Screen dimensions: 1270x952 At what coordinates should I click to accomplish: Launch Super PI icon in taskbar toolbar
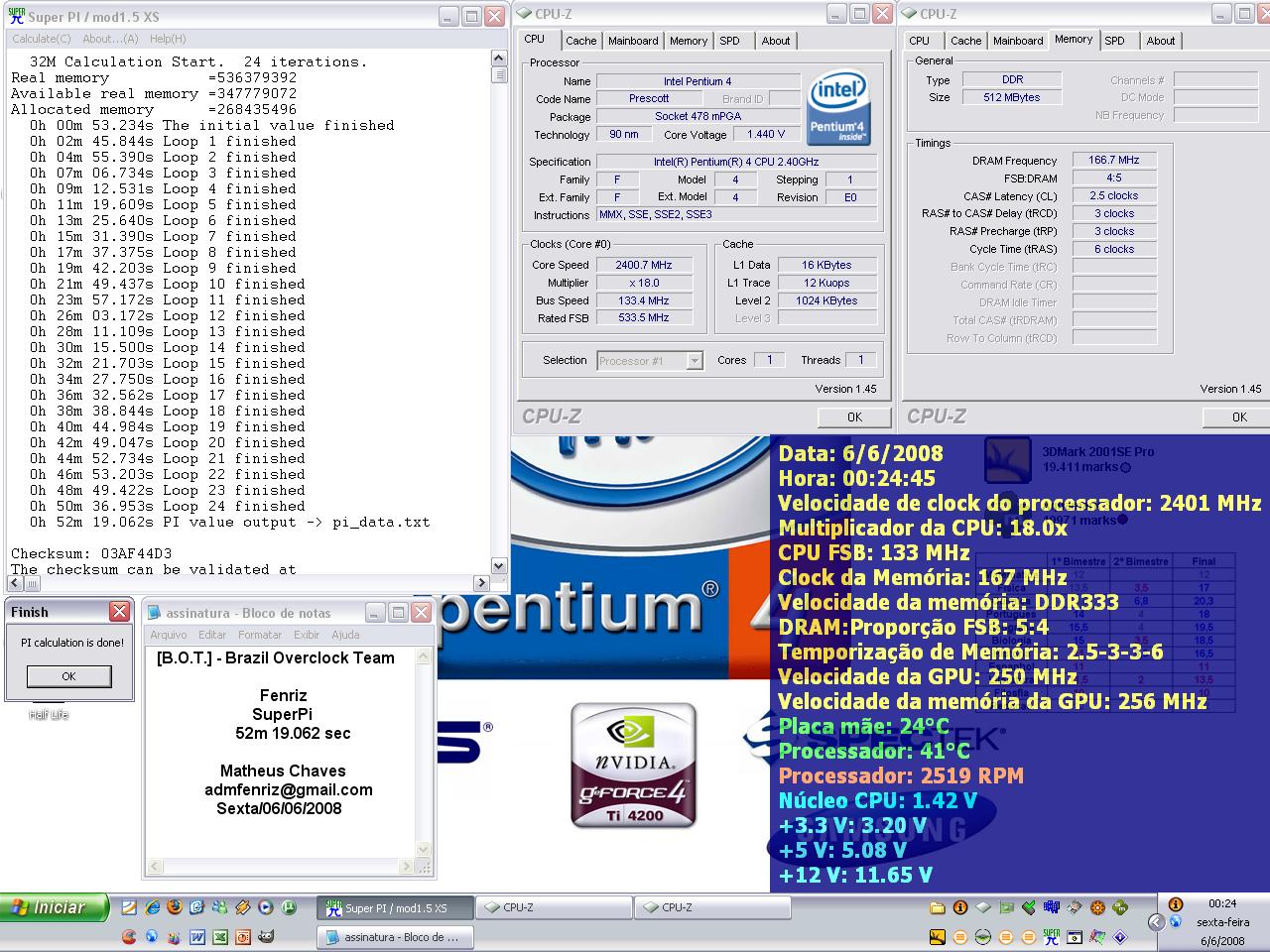pyautogui.click(x=1052, y=937)
